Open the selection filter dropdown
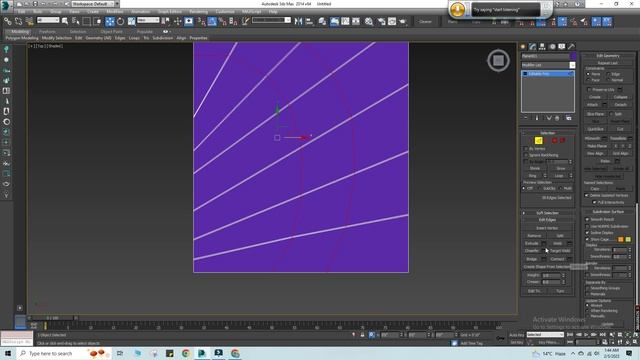 click(x=48, y=20)
